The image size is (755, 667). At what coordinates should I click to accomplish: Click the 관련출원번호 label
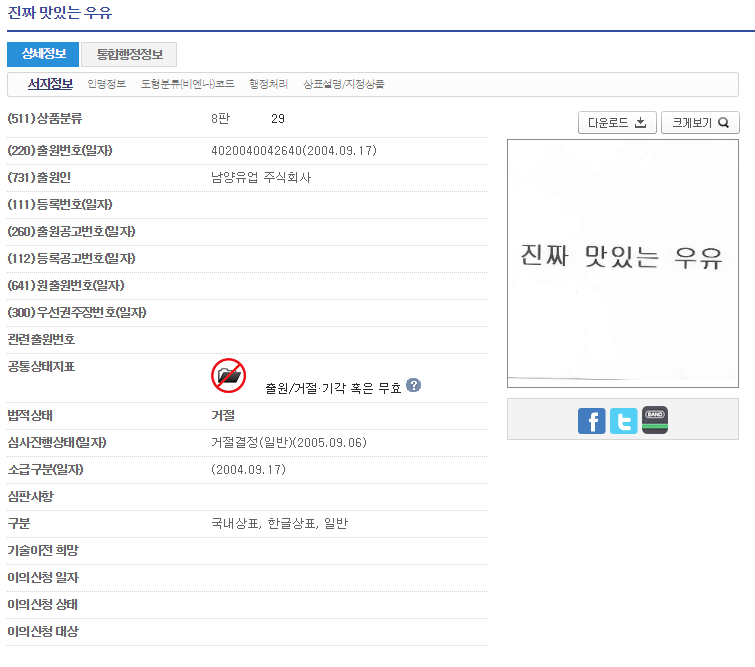click(x=41, y=340)
